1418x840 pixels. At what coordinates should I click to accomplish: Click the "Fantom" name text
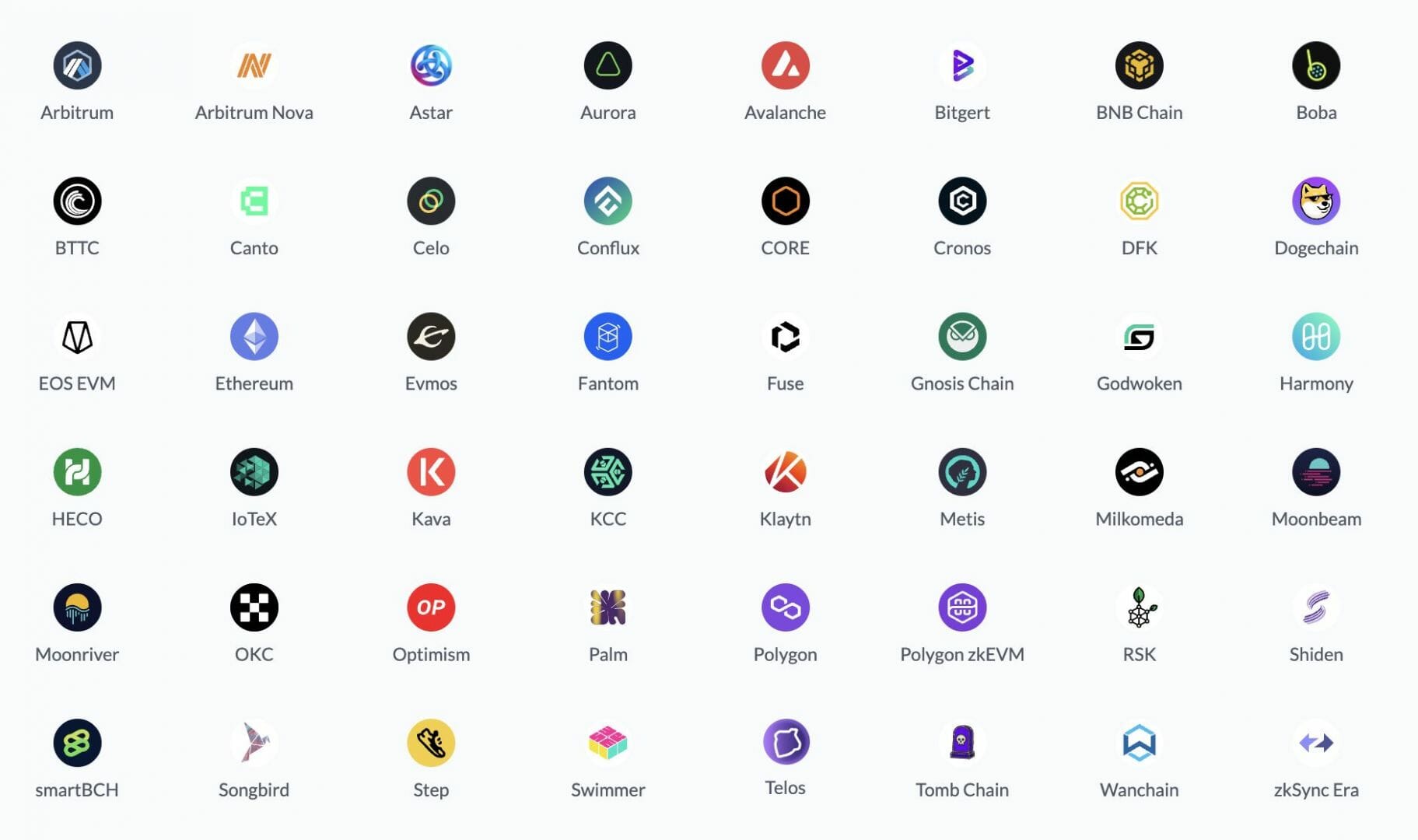tap(608, 383)
